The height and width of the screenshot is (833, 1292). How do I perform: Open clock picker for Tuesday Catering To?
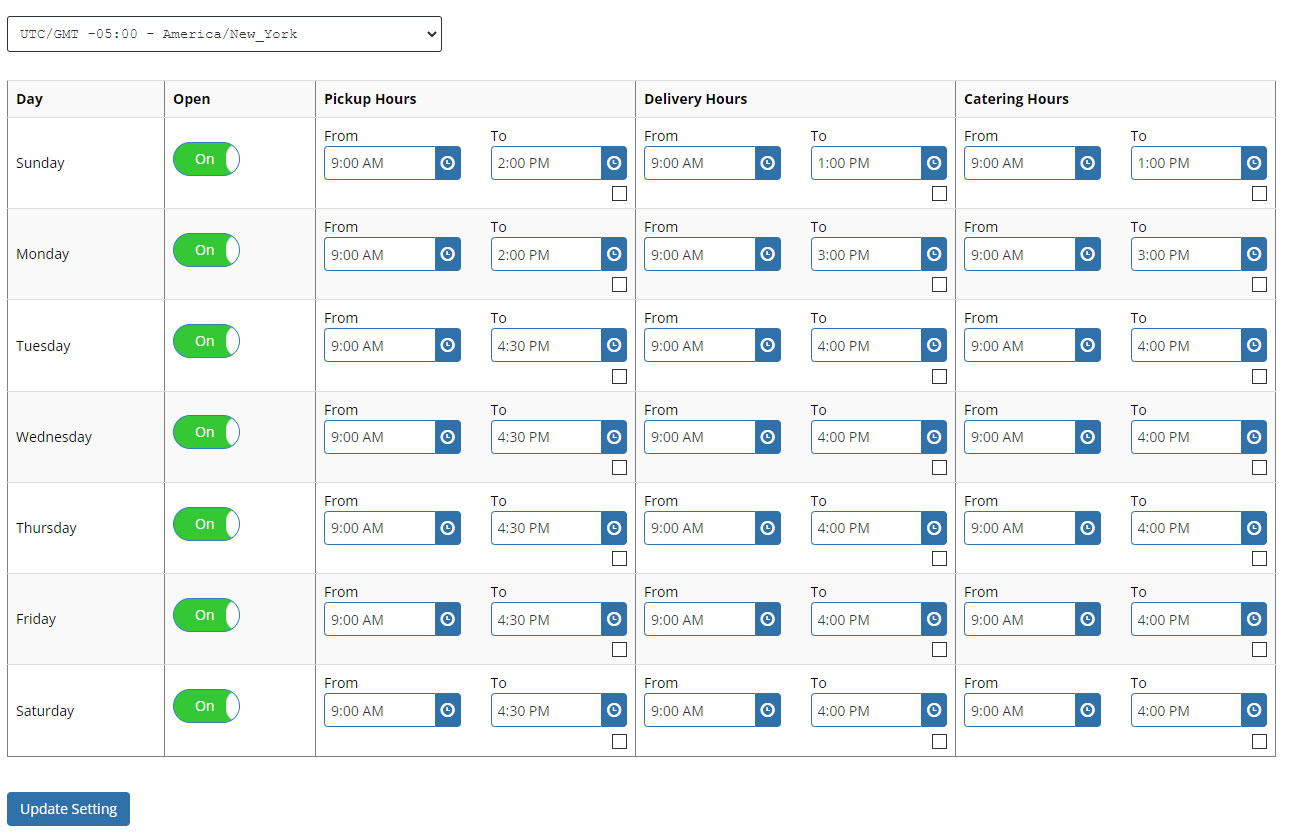(1254, 345)
